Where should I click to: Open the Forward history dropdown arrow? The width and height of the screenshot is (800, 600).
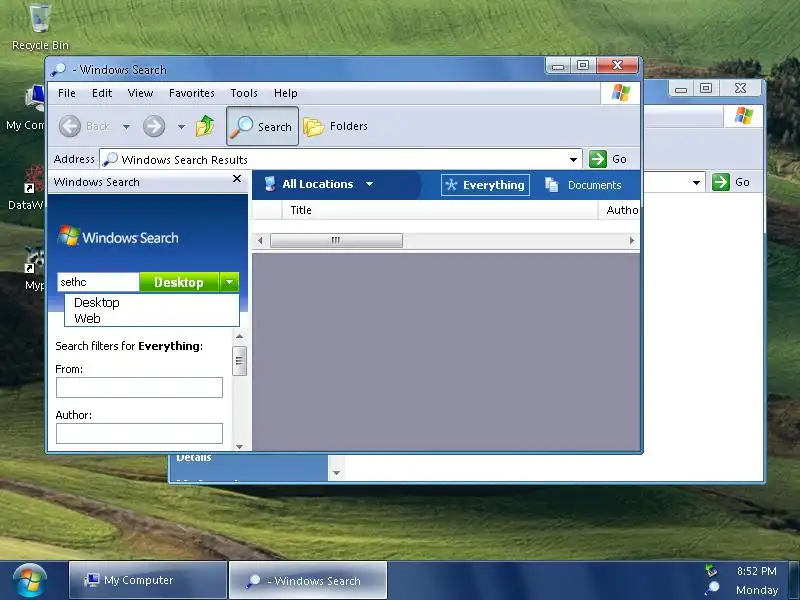181,127
